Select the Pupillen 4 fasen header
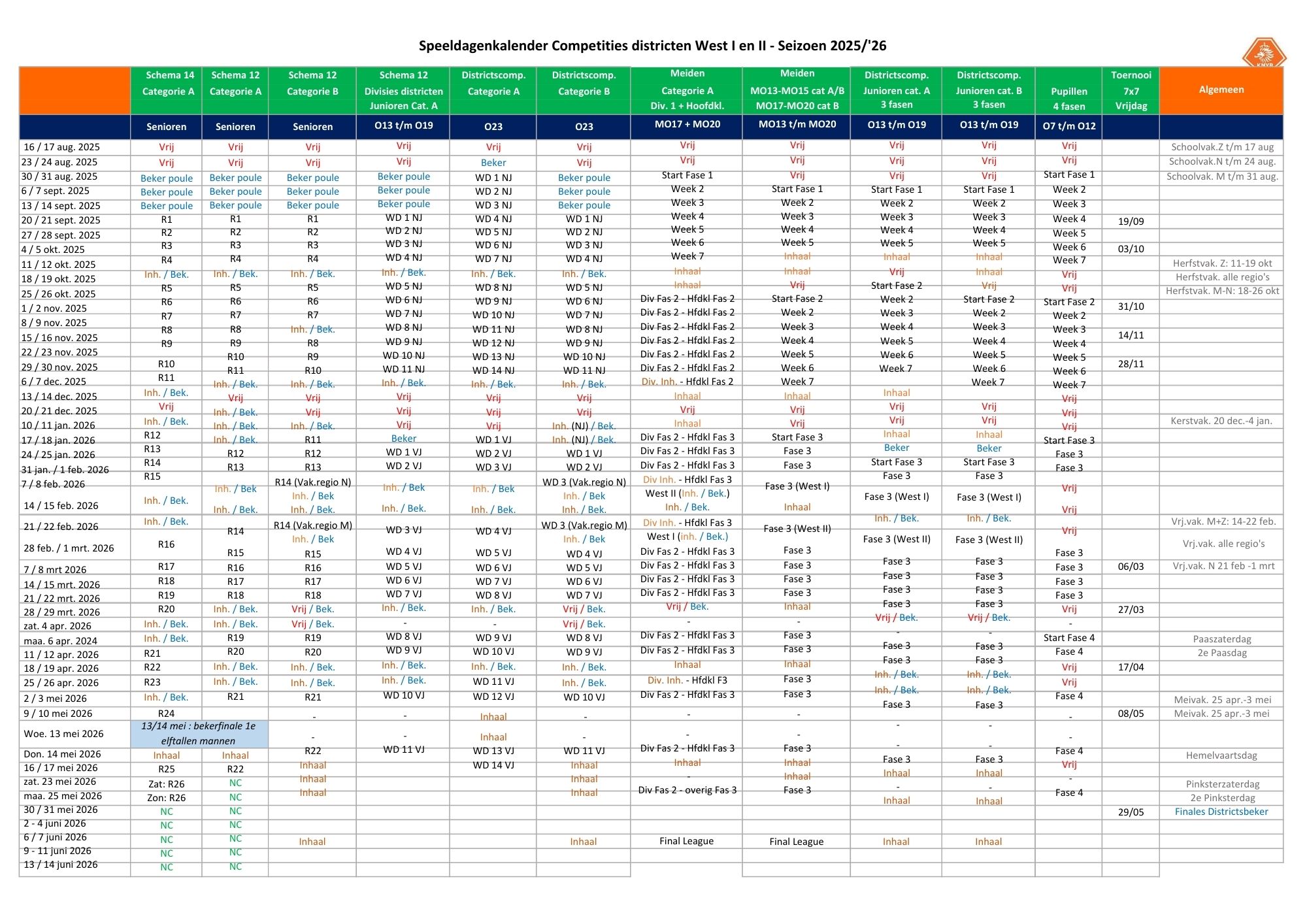Viewport: 1307px width, 924px height. [x=1068, y=98]
